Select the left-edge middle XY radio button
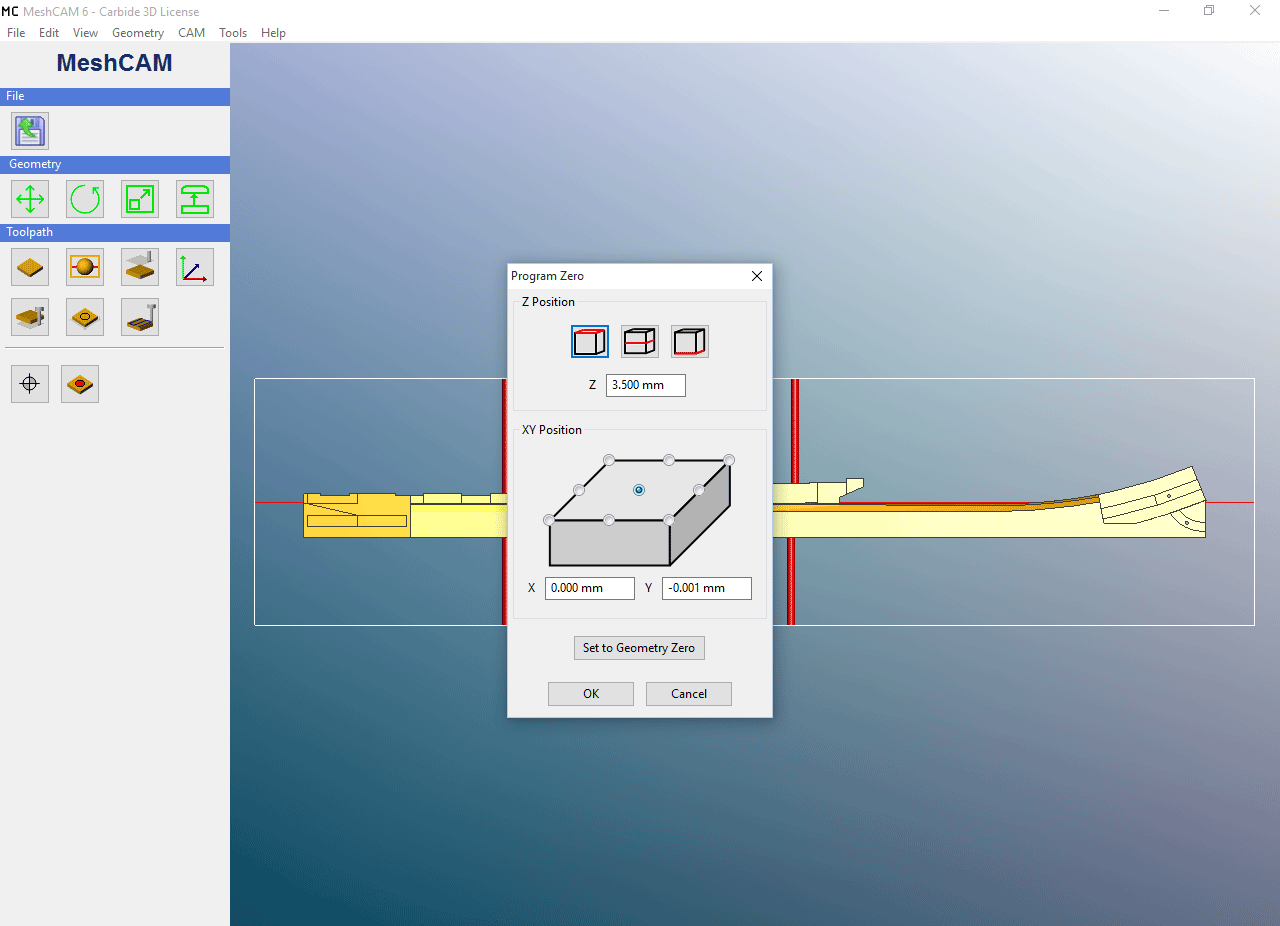Viewport: 1280px width, 926px height. (579, 490)
